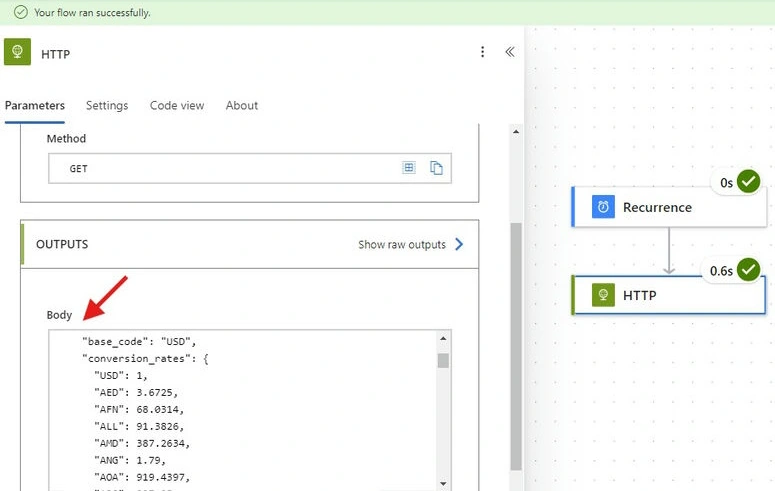
Task: Click the green checkmark on Recurrence node
Action: (x=748, y=181)
